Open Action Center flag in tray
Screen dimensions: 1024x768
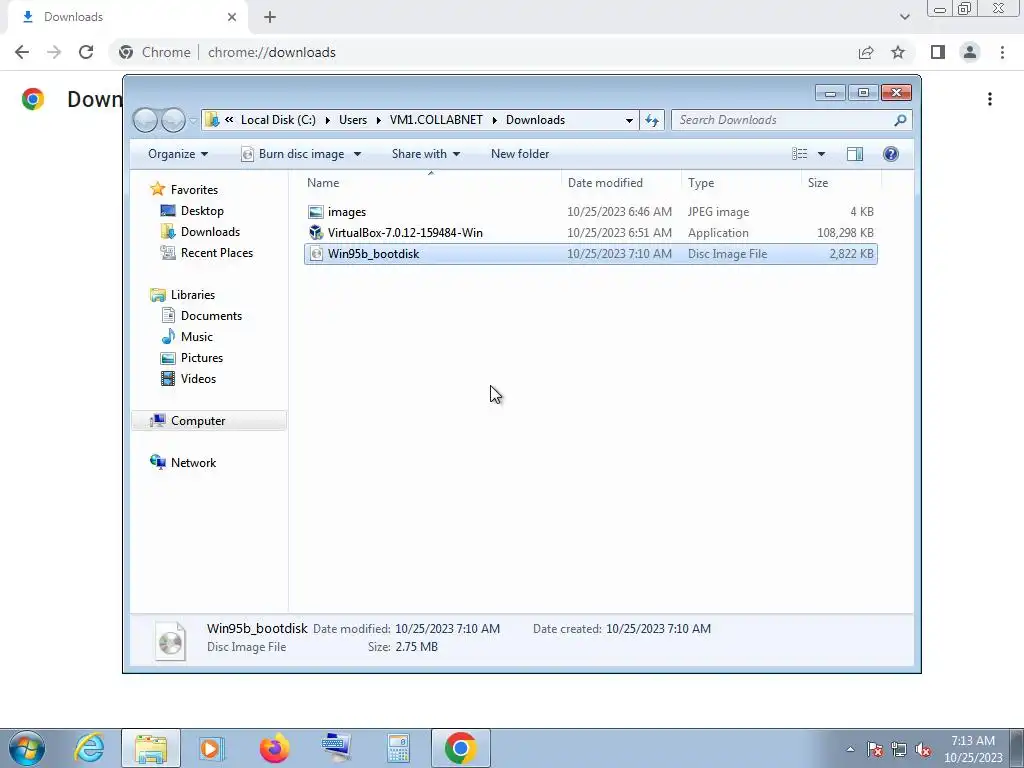[x=875, y=749]
